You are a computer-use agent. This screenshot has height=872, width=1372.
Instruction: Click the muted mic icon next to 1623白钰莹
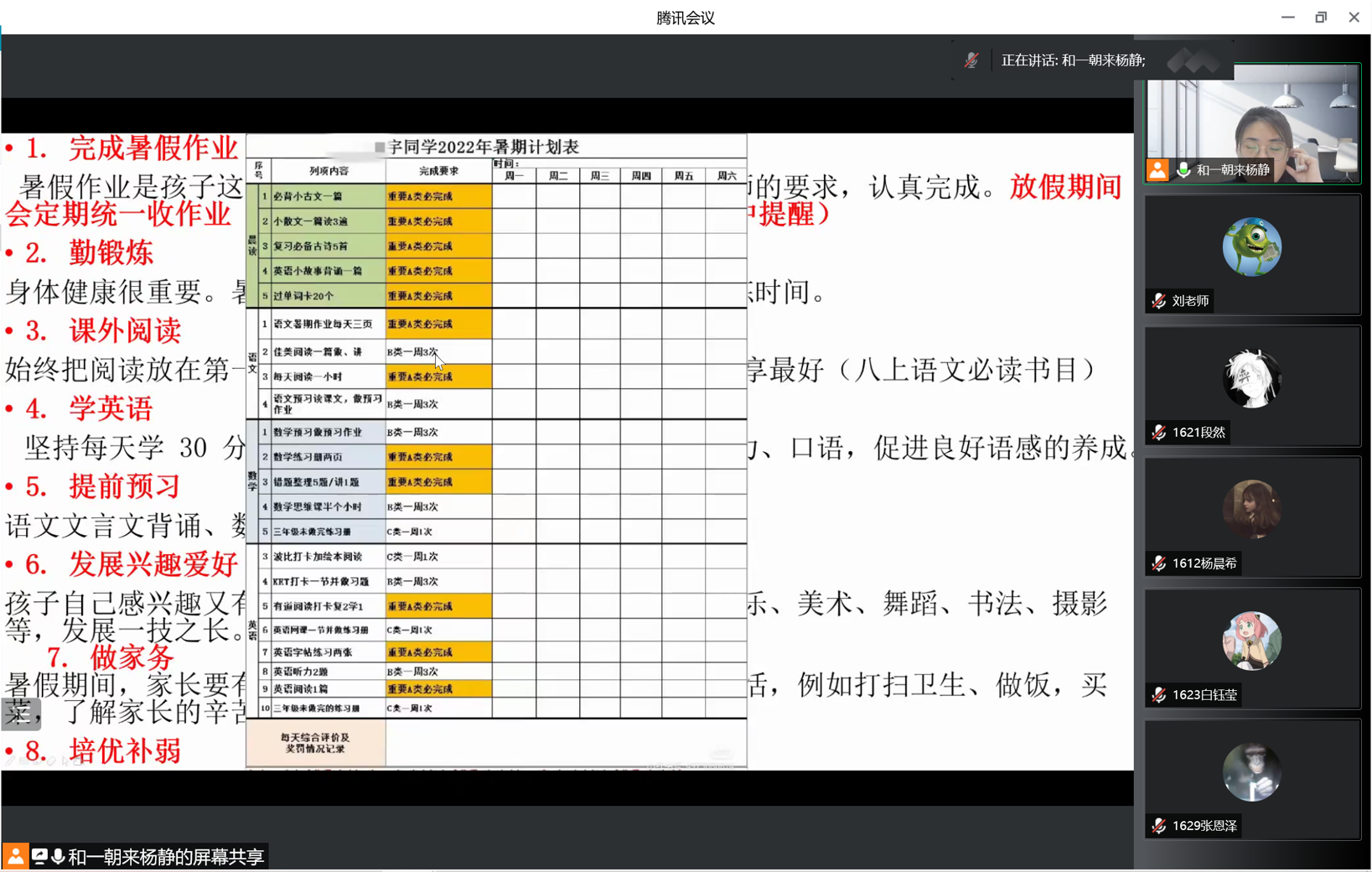point(1159,695)
